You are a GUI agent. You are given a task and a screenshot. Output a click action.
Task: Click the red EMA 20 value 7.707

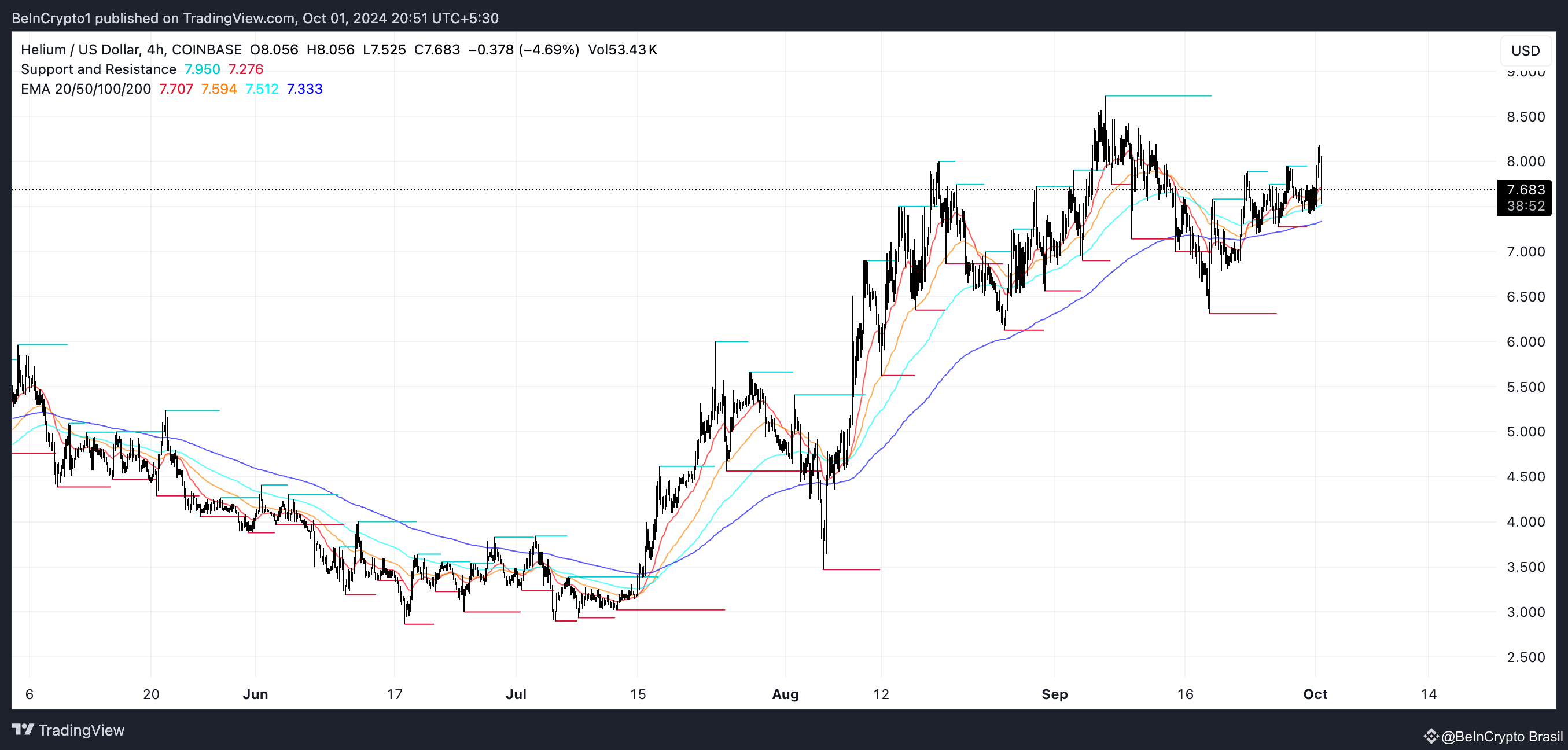pos(176,89)
